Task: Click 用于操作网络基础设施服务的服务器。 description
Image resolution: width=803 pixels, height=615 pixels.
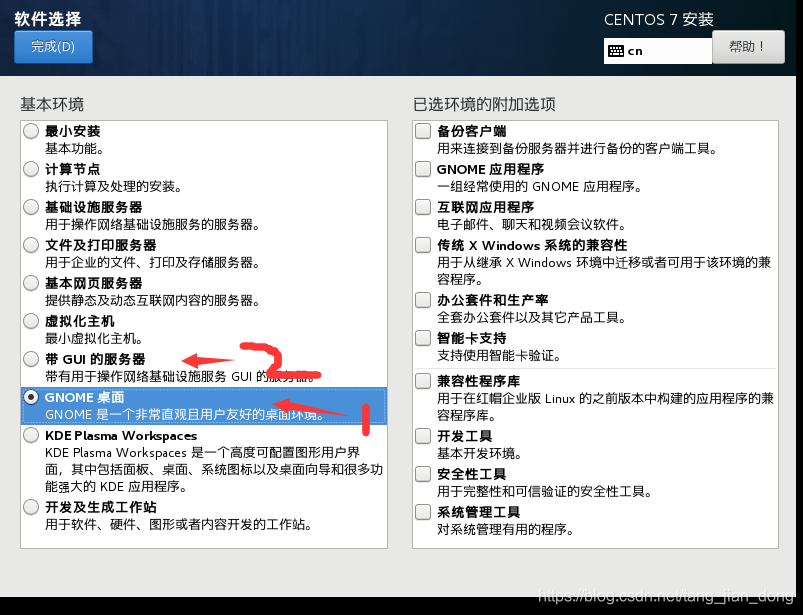Action: (153, 224)
